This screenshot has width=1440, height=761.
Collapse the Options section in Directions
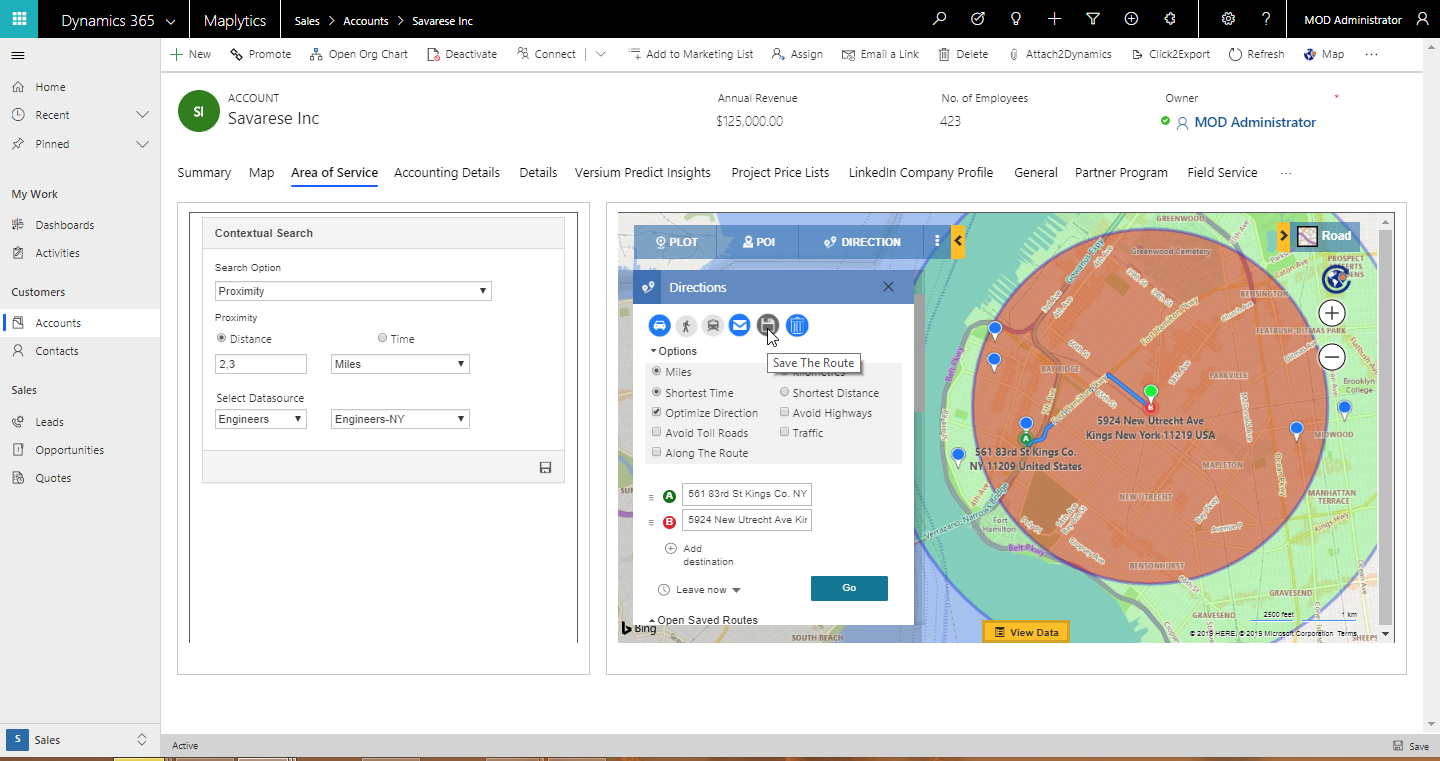[673, 351]
